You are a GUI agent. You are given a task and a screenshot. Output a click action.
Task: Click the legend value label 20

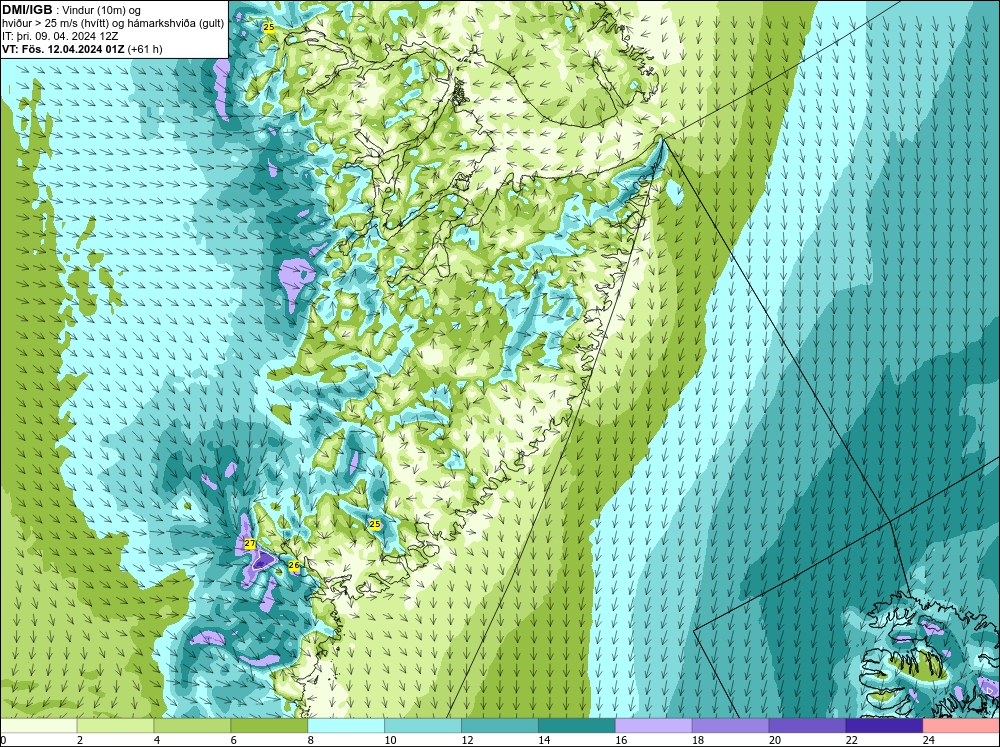[774, 740]
